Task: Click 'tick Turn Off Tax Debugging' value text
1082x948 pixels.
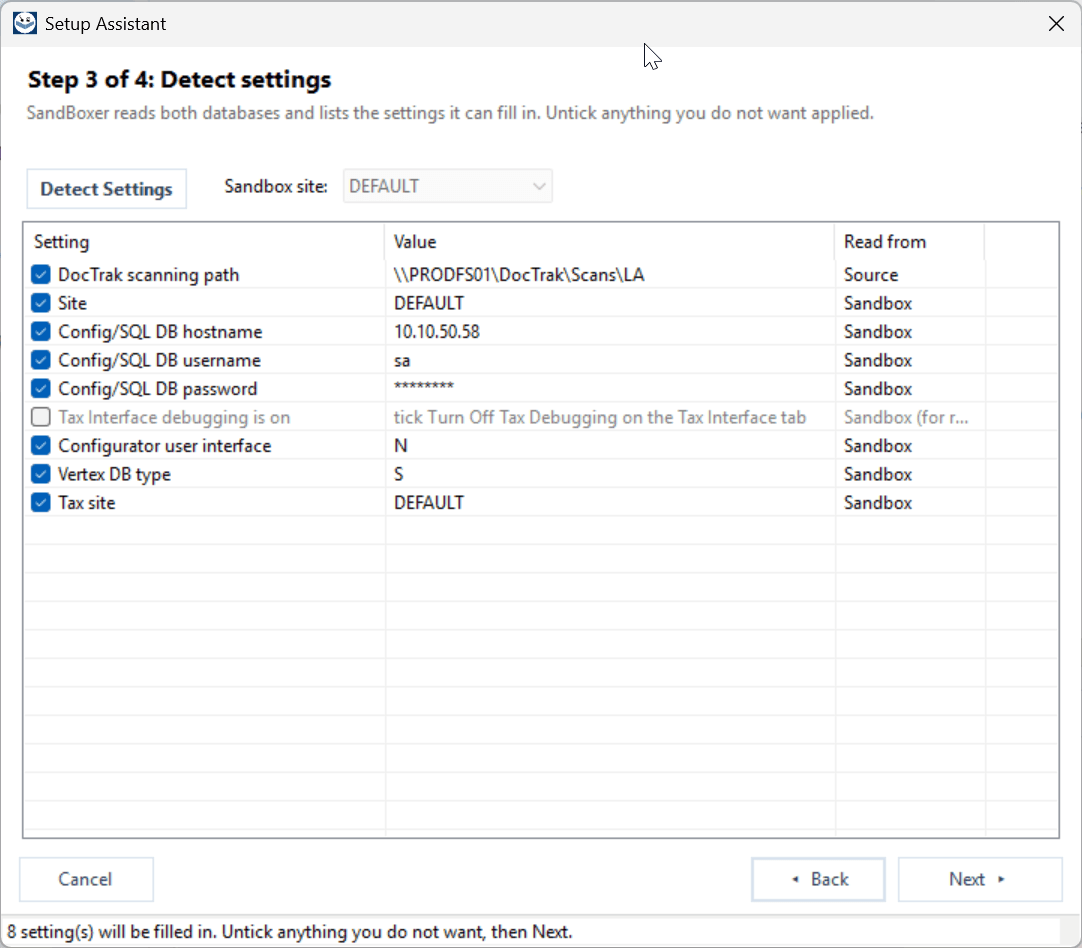Action: coord(600,417)
